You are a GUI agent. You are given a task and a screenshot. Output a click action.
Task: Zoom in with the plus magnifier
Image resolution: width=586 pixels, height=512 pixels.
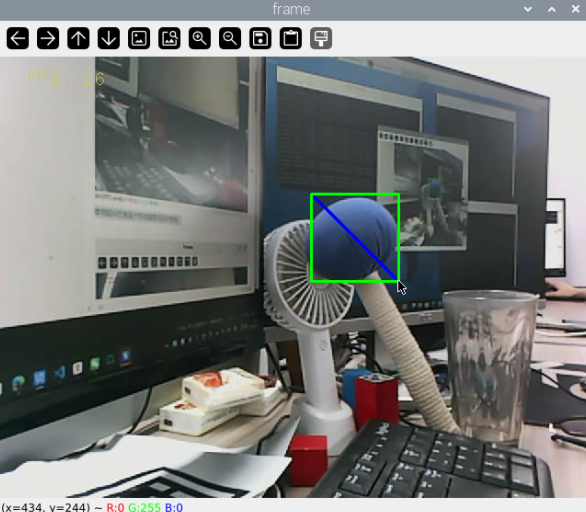tap(200, 38)
